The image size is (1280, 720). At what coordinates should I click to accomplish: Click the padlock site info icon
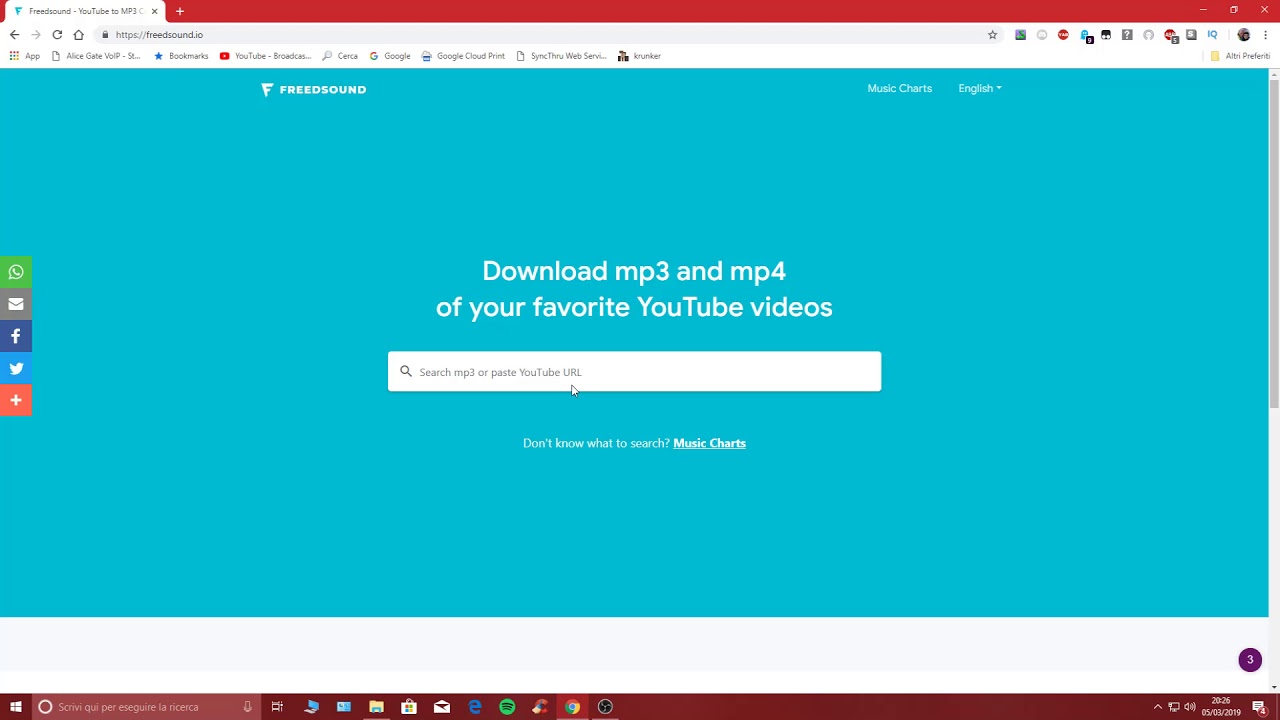(x=105, y=35)
